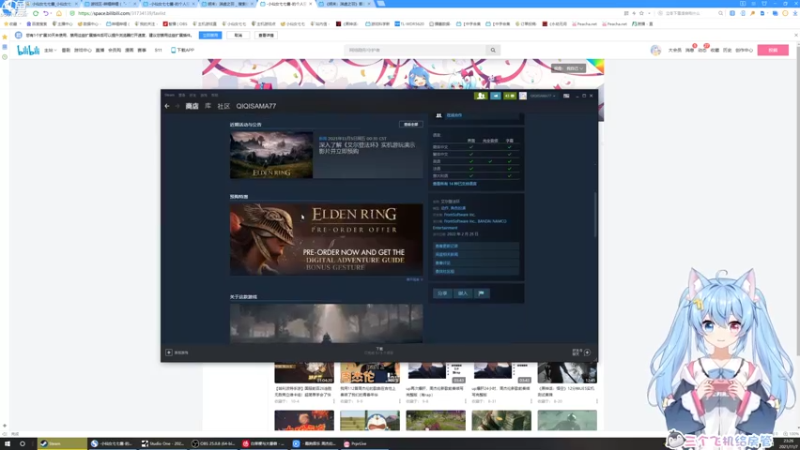The height and width of the screenshot is (450, 800).
Task: Open the Doraemon video thumbnail in bottom row
Action: (x=370, y=420)
